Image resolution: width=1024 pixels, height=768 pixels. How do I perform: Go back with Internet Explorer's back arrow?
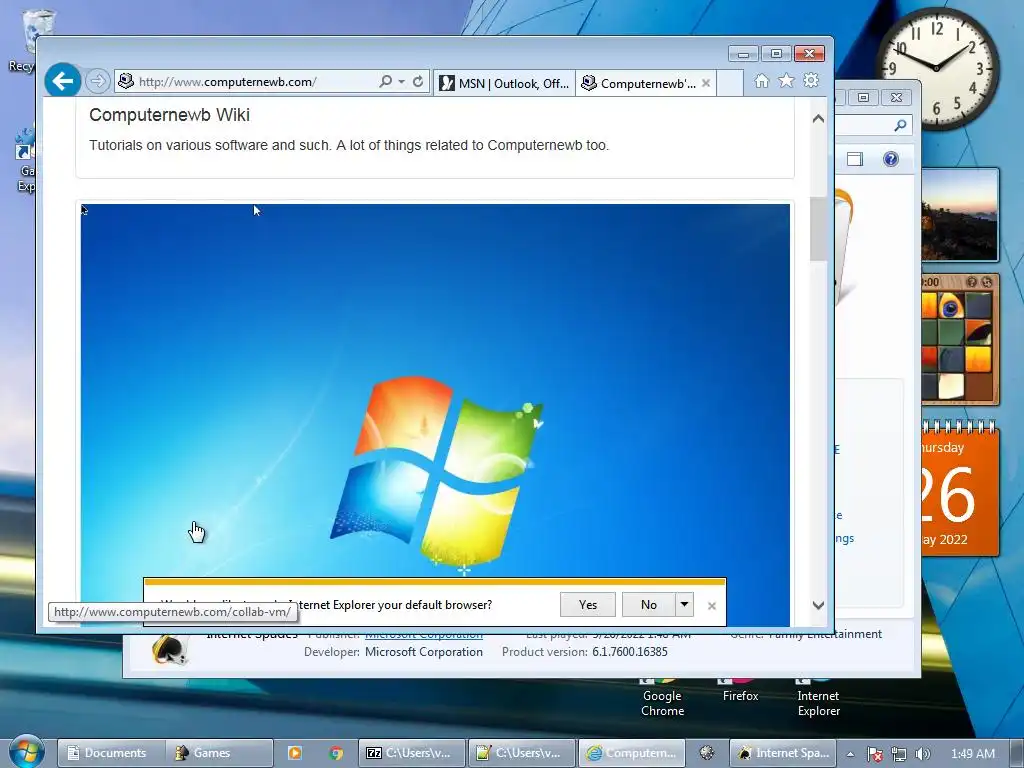click(x=63, y=82)
